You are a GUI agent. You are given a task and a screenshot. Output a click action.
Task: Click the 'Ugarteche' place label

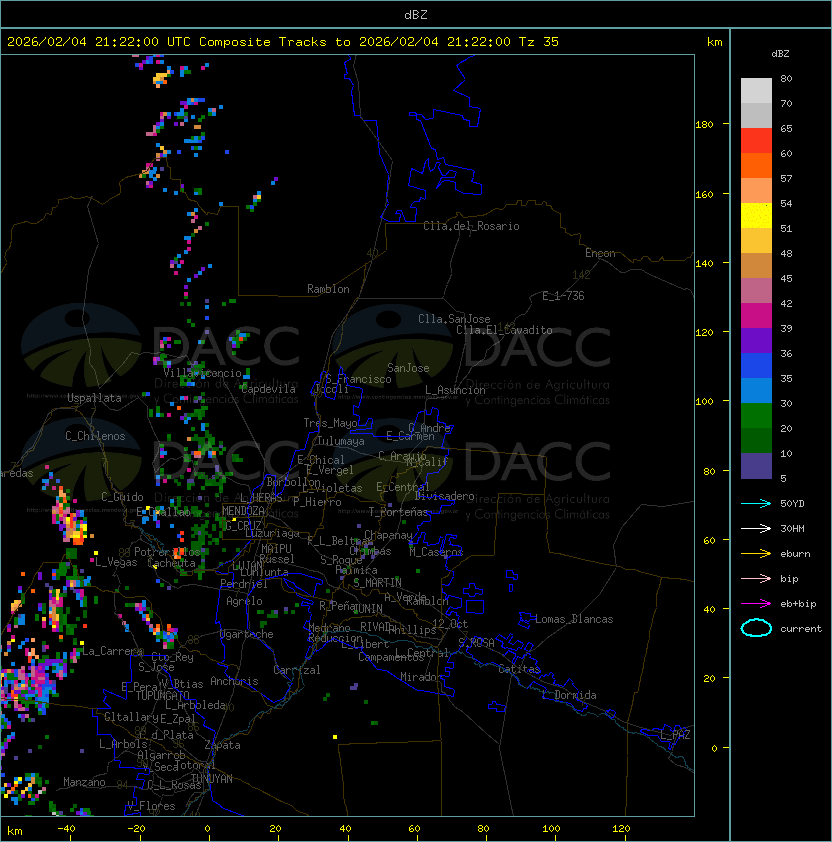[x=247, y=634]
